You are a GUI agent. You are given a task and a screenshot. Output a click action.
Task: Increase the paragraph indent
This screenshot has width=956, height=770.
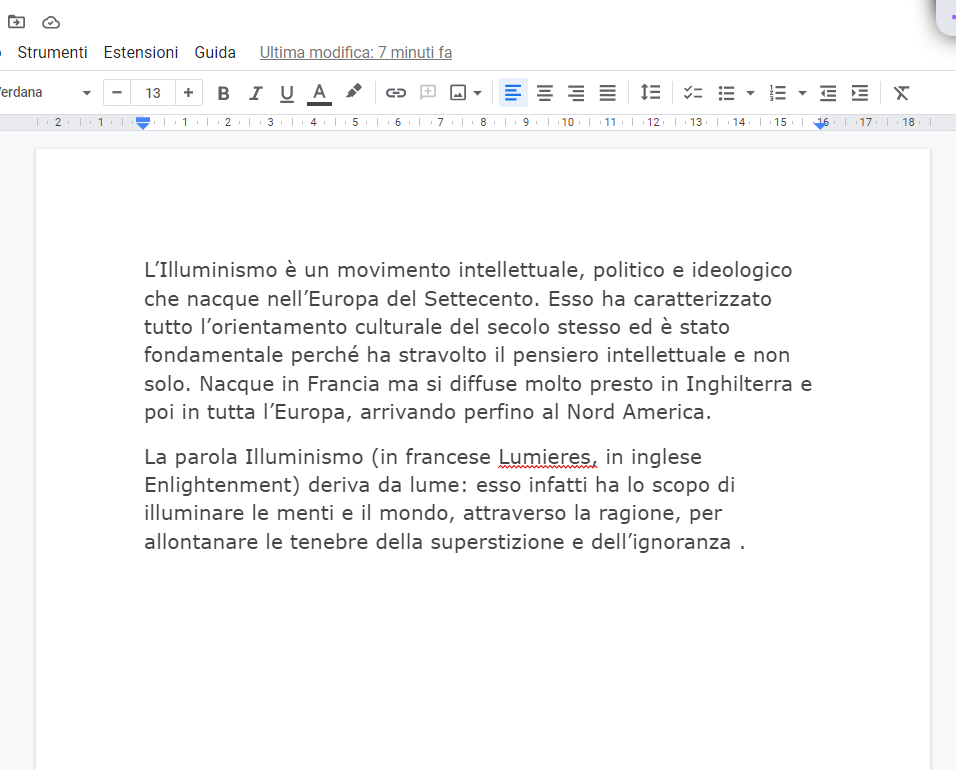(x=859, y=93)
